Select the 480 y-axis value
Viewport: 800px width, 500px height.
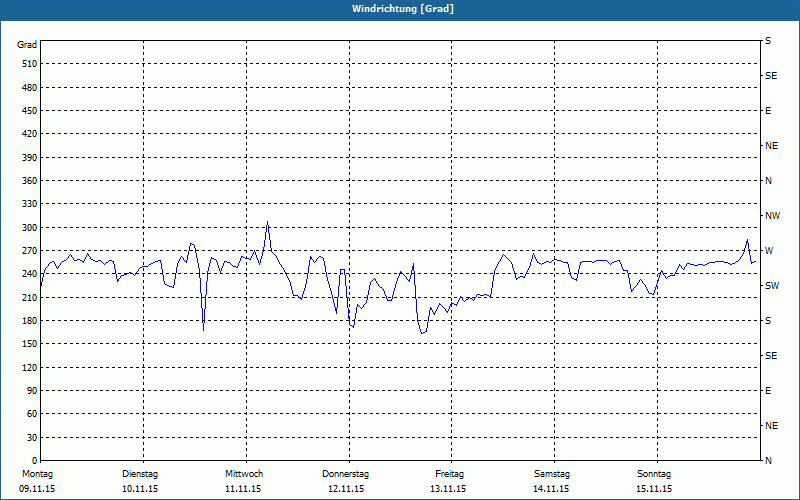(30, 88)
